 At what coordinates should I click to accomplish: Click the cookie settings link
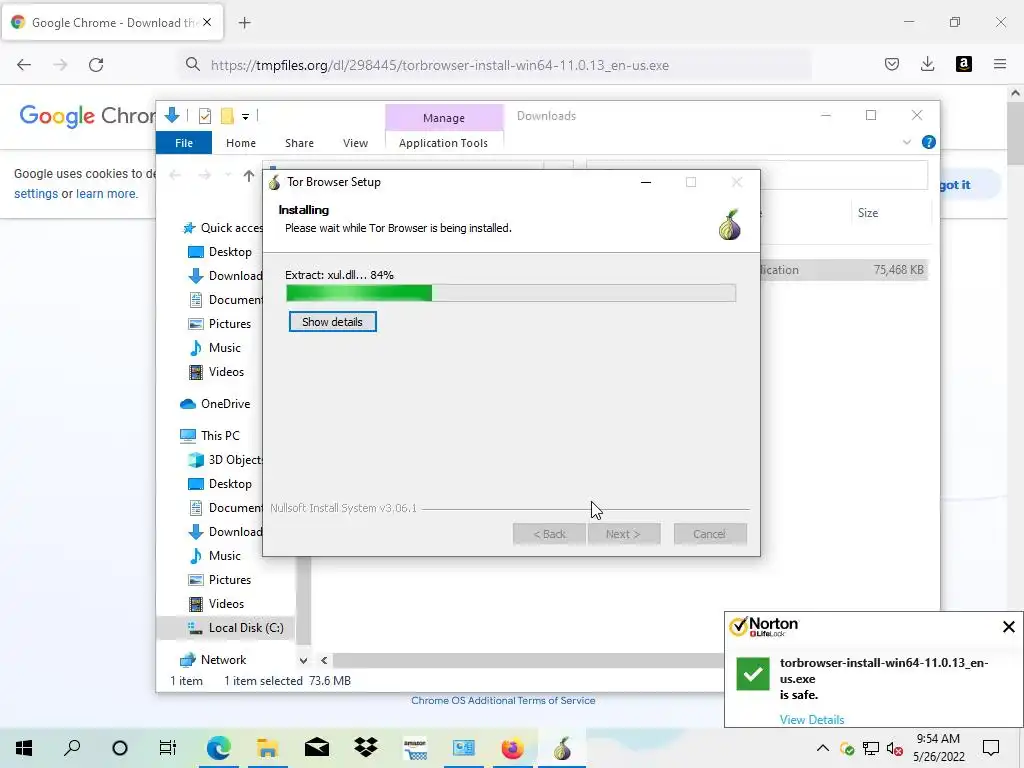coord(36,194)
